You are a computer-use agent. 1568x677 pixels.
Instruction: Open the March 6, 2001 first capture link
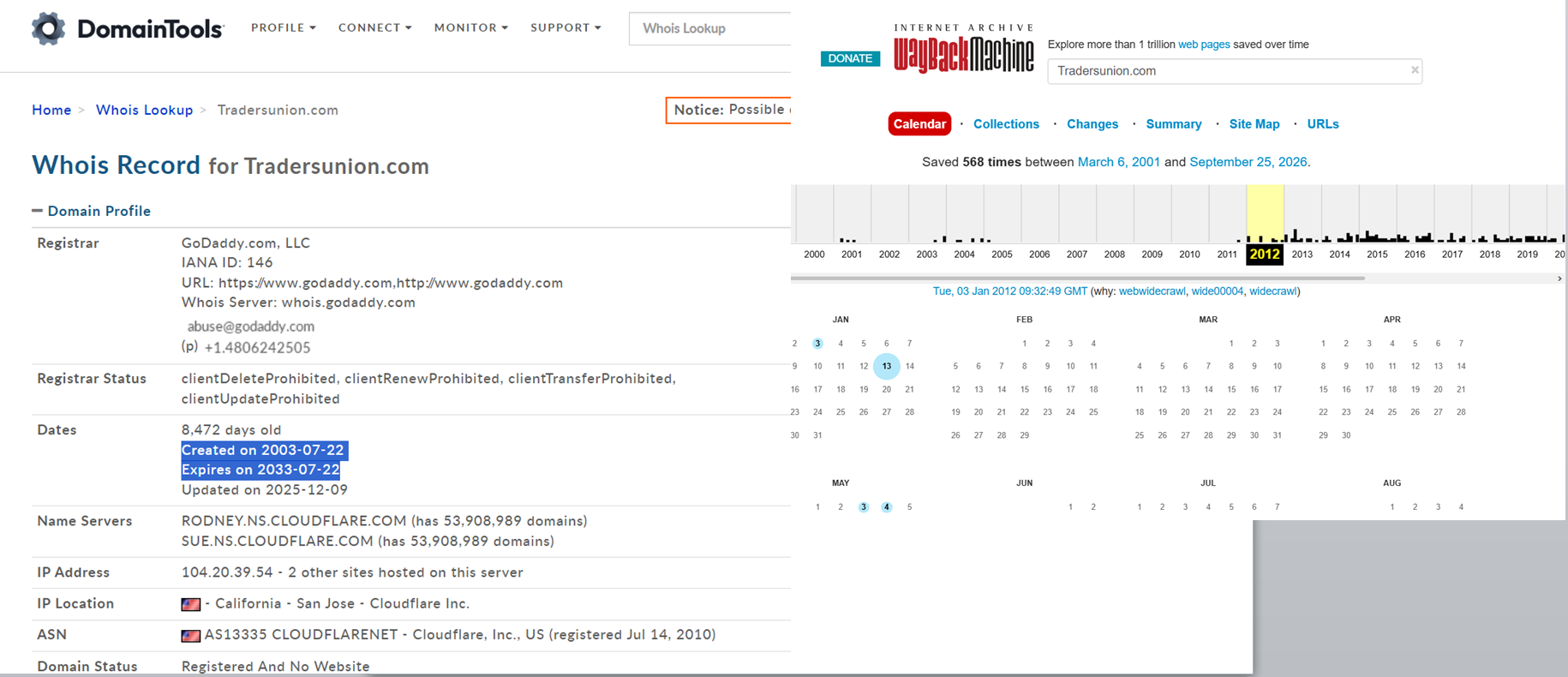(x=1119, y=162)
